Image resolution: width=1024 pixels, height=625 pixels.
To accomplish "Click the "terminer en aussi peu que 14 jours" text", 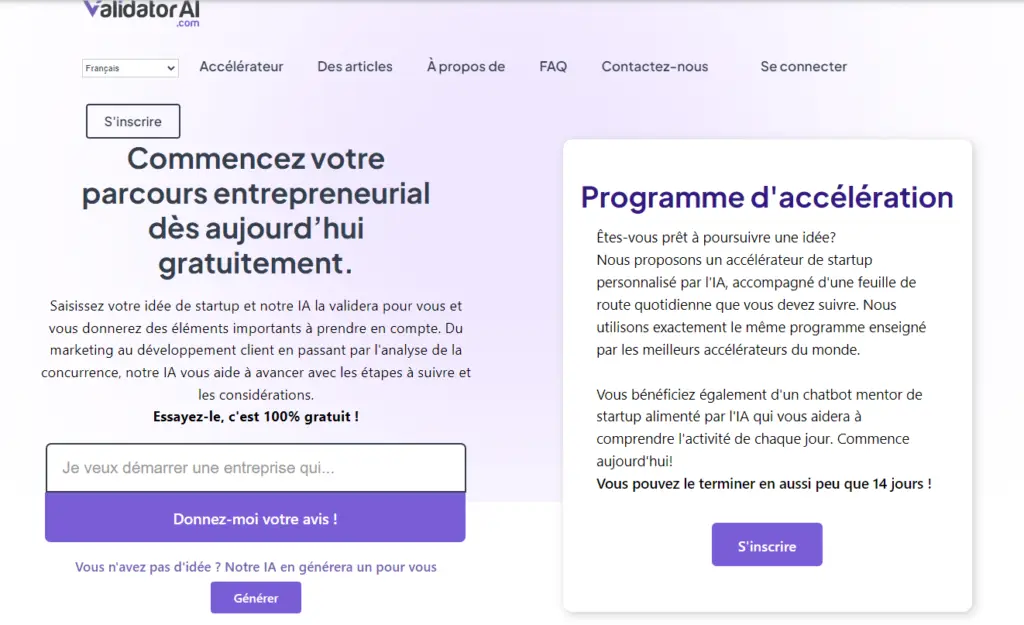I will 764,483.
